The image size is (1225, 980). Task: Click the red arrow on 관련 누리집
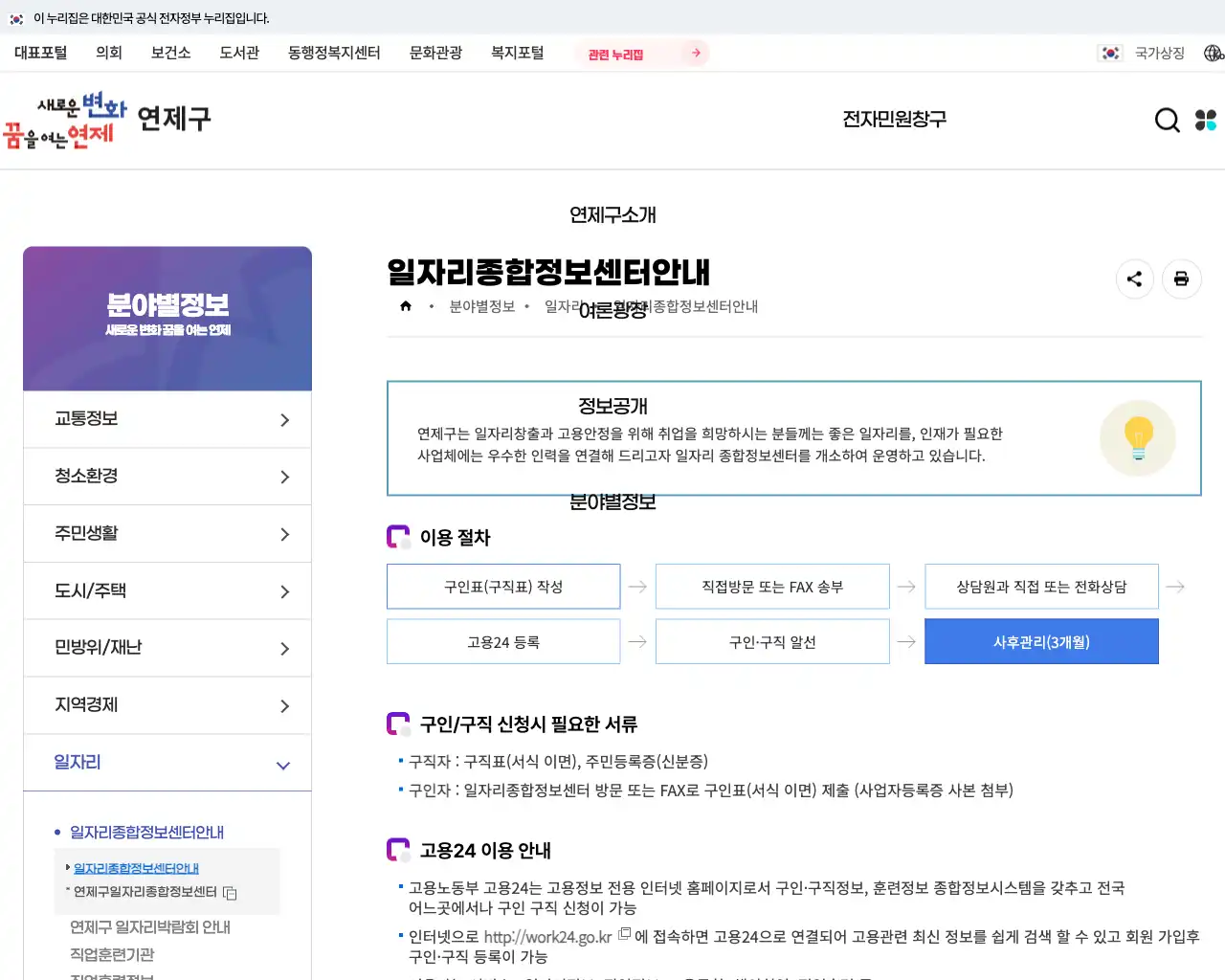(696, 54)
